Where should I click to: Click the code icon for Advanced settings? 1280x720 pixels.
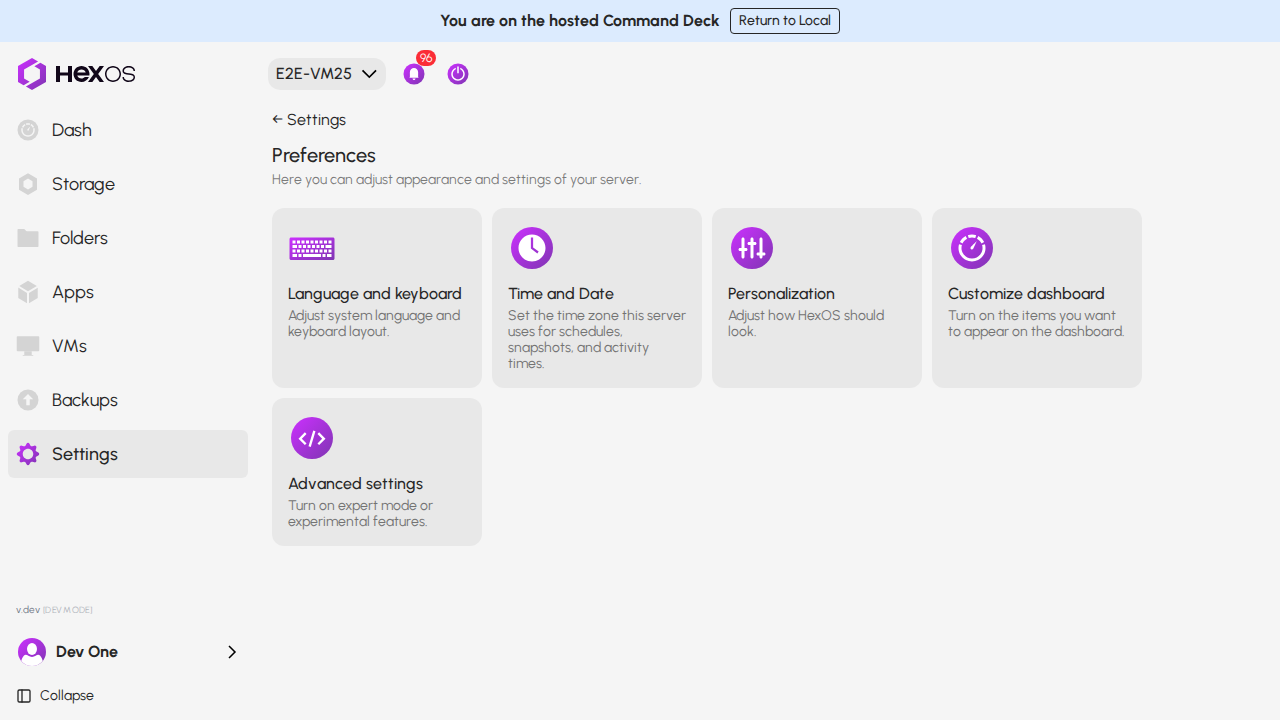click(x=312, y=438)
